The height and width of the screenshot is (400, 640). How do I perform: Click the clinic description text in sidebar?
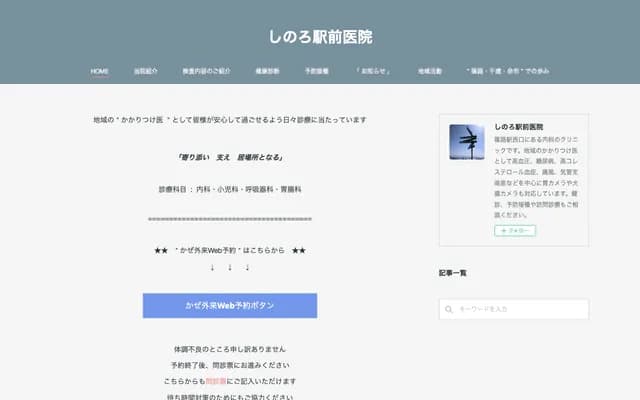pyautogui.click(x=538, y=177)
